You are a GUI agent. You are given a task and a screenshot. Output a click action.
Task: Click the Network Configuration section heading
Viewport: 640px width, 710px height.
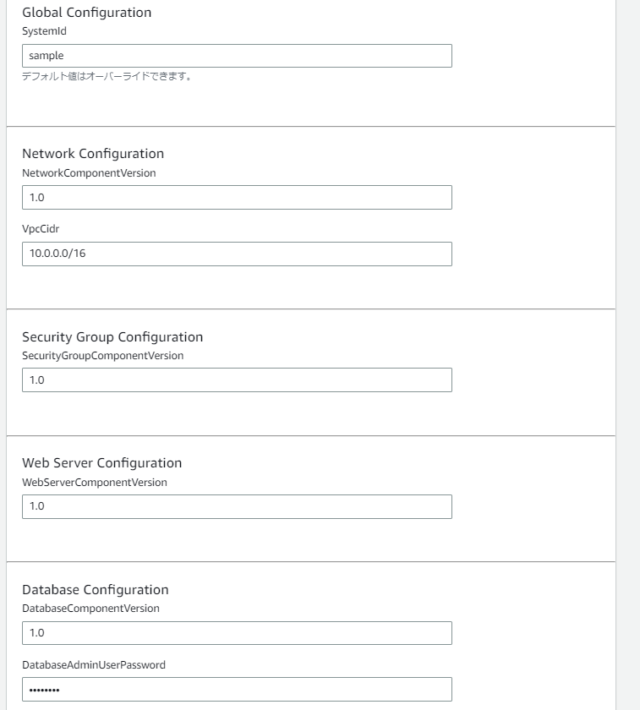(x=93, y=154)
